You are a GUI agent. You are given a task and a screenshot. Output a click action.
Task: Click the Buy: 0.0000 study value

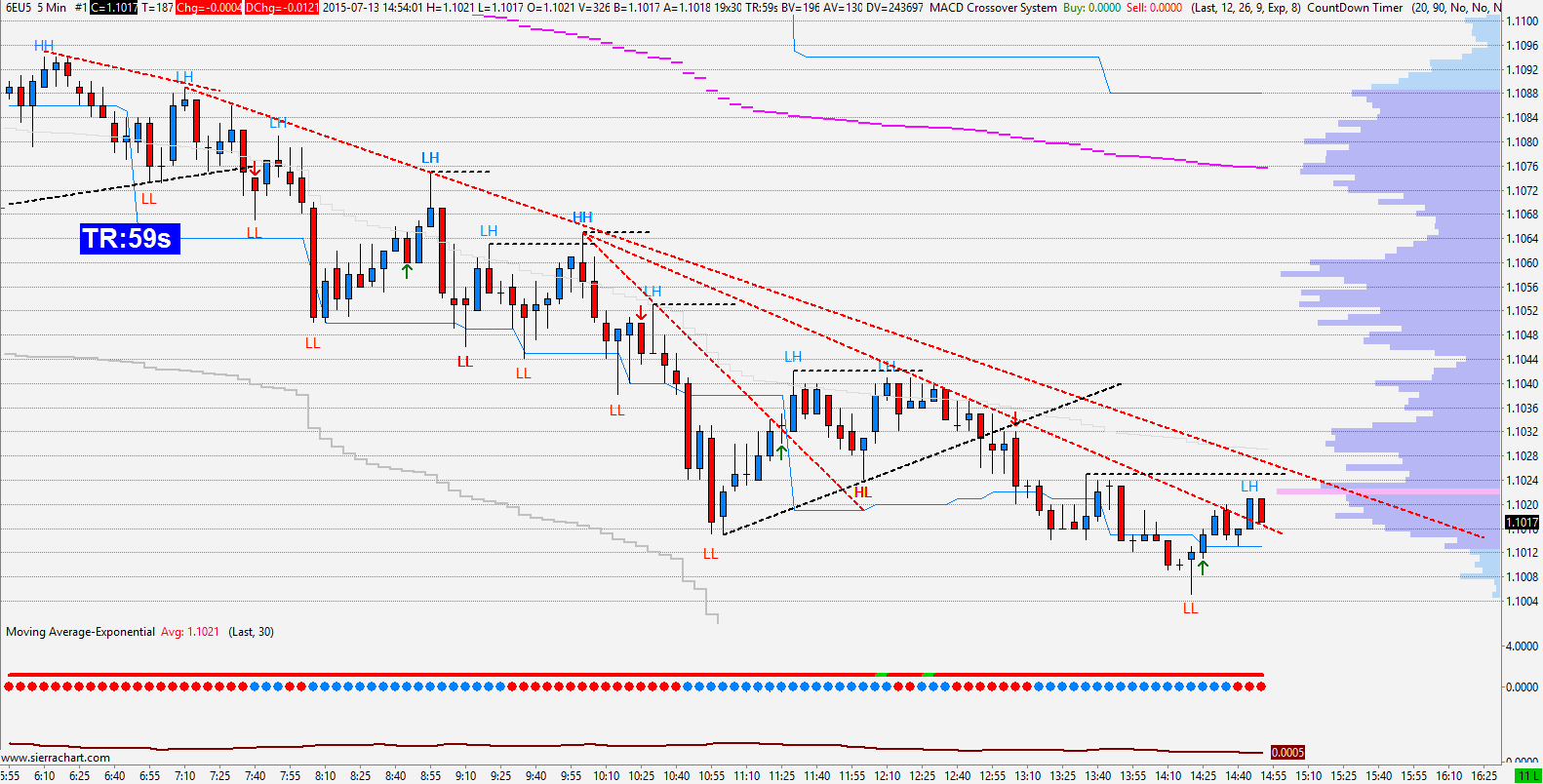(1092, 8)
